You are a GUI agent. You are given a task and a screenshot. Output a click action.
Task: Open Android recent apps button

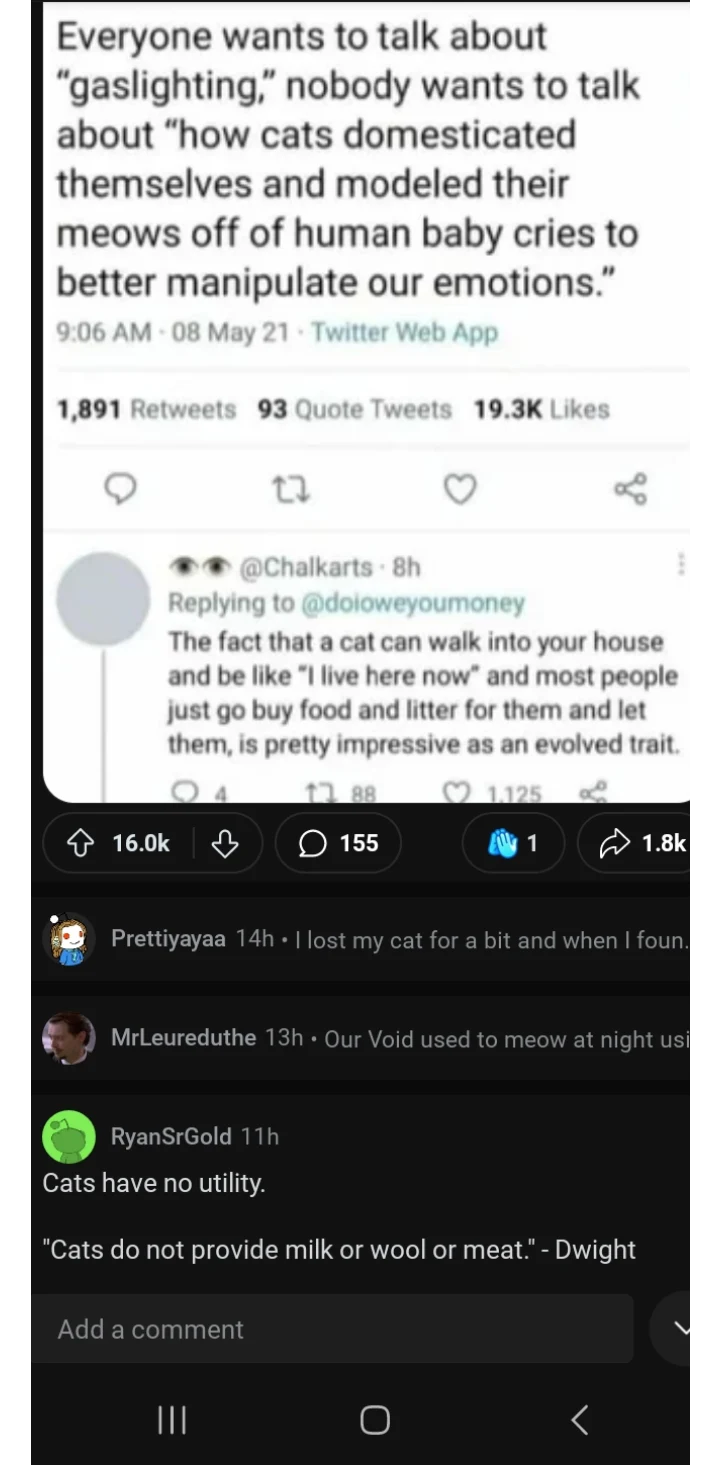click(x=172, y=1419)
